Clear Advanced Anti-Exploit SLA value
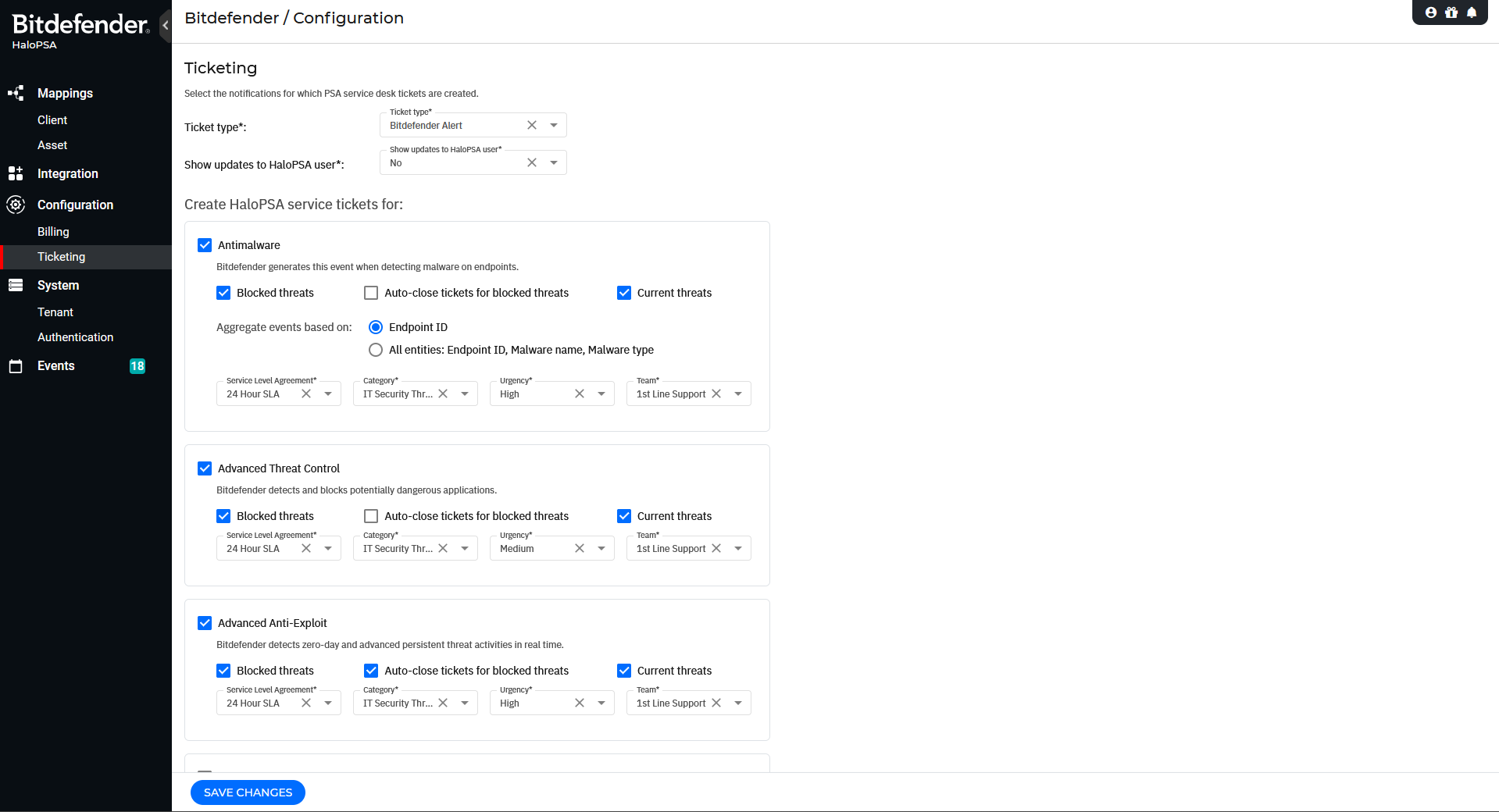1499x812 pixels. [306, 703]
